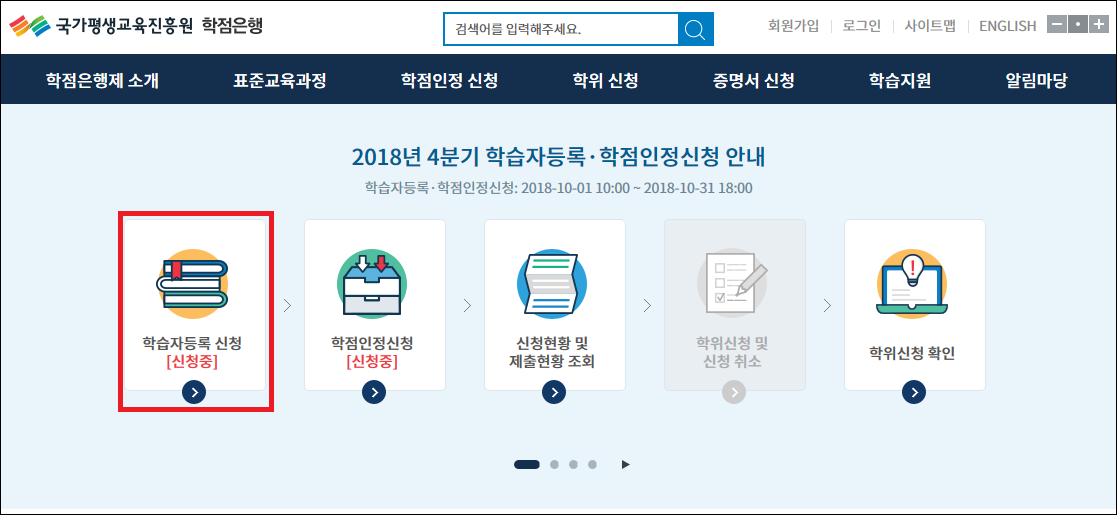Open the 알림마당 menu

tap(1036, 81)
